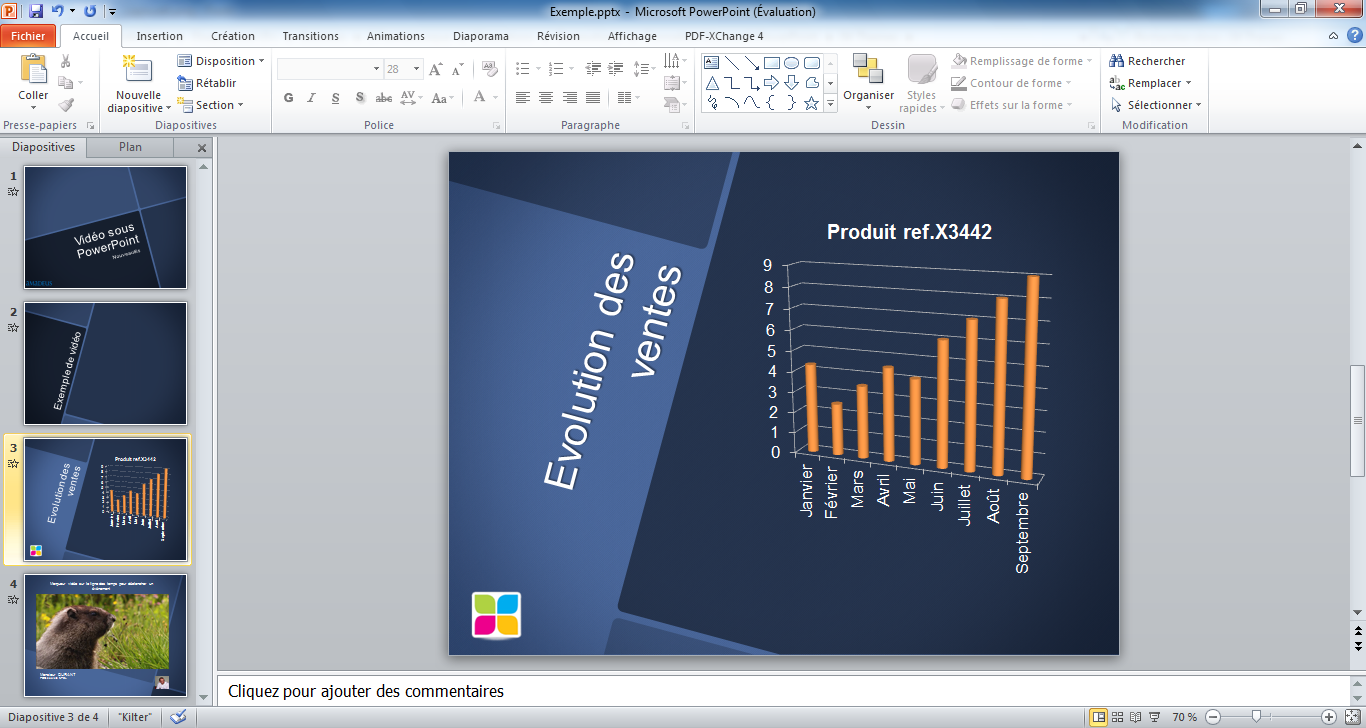This screenshot has width=1366, height=728.
Task: Toggle bold formatting in the Police group
Action: click(x=288, y=98)
